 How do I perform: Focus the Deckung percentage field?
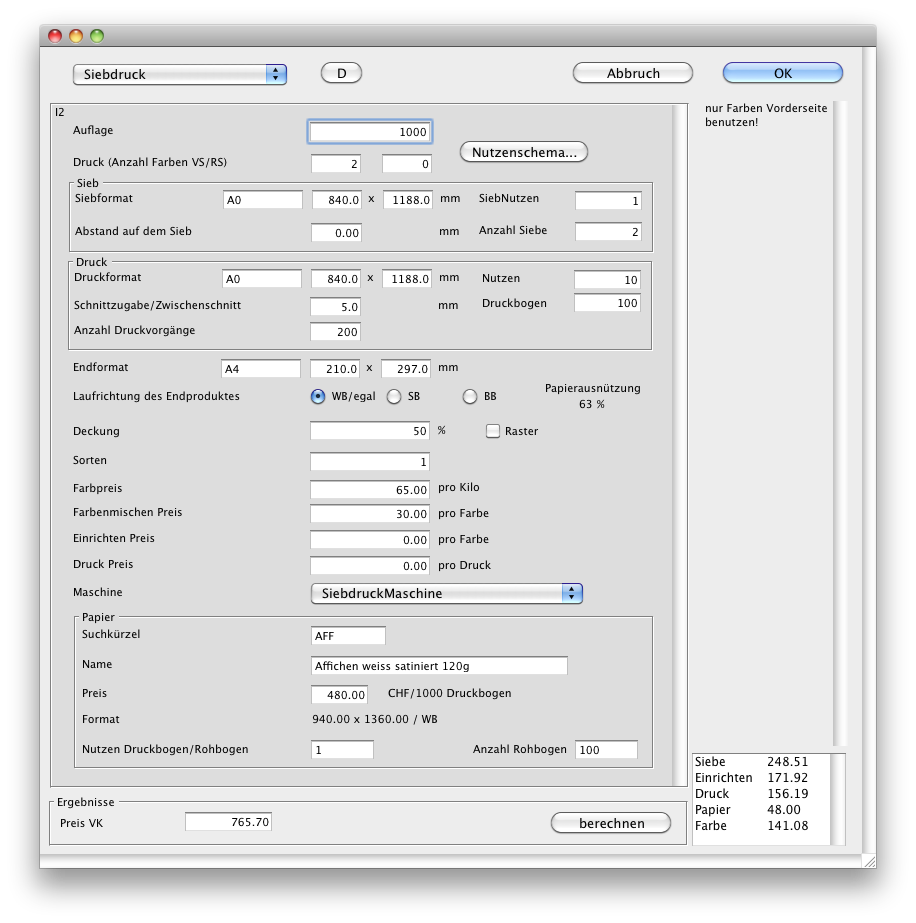click(x=370, y=431)
